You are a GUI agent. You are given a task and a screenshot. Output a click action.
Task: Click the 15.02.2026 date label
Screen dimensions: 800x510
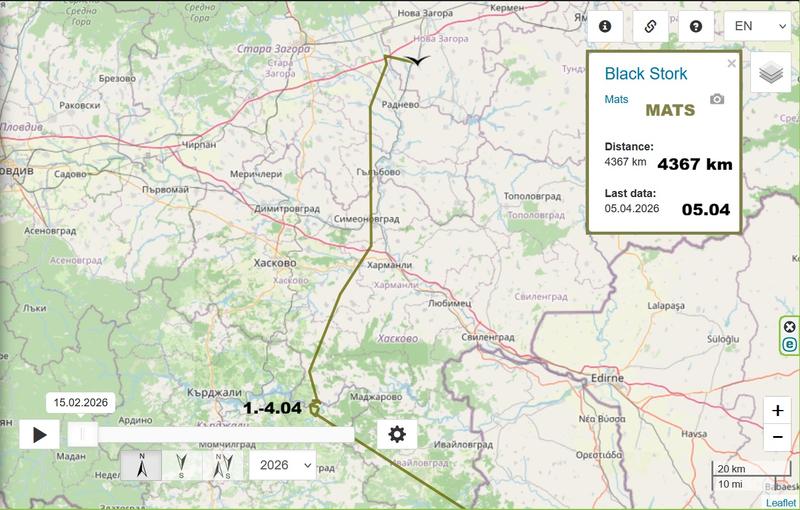pyautogui.click(x=81, y=402)
